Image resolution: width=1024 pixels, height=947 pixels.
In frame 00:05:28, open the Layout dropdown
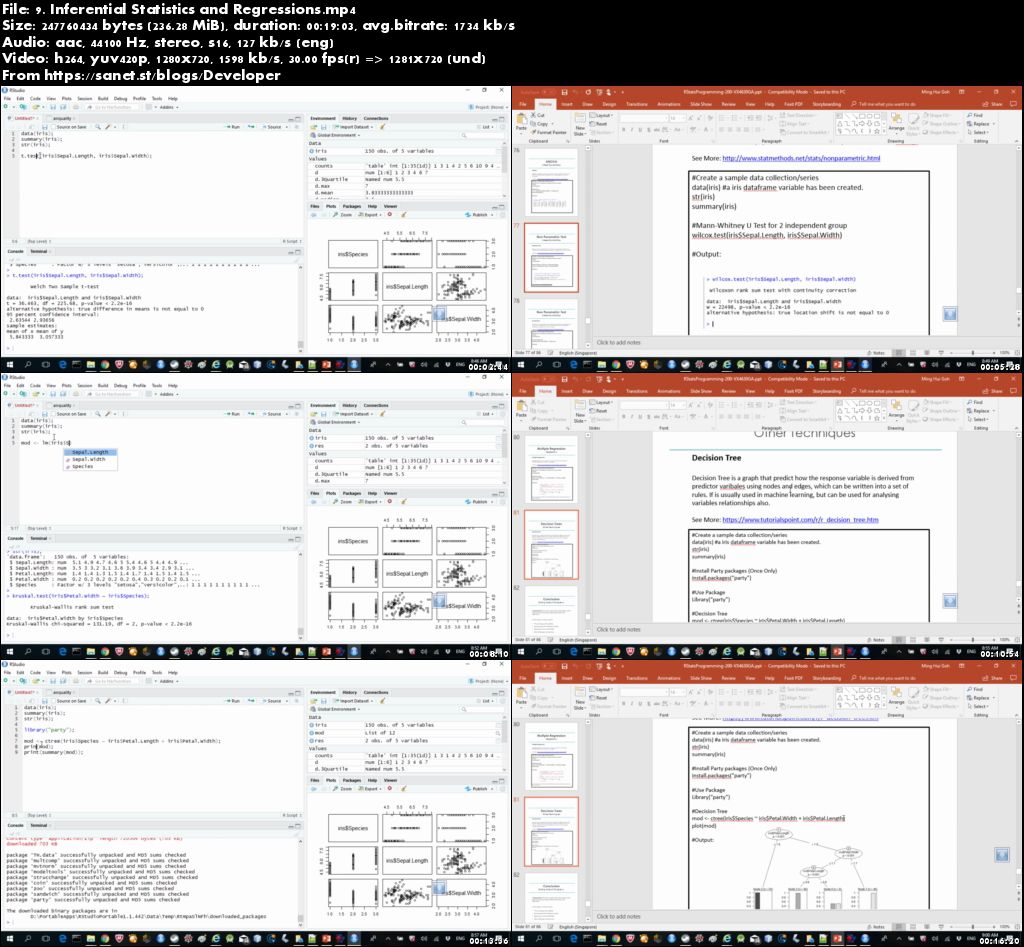coord(602,116)
